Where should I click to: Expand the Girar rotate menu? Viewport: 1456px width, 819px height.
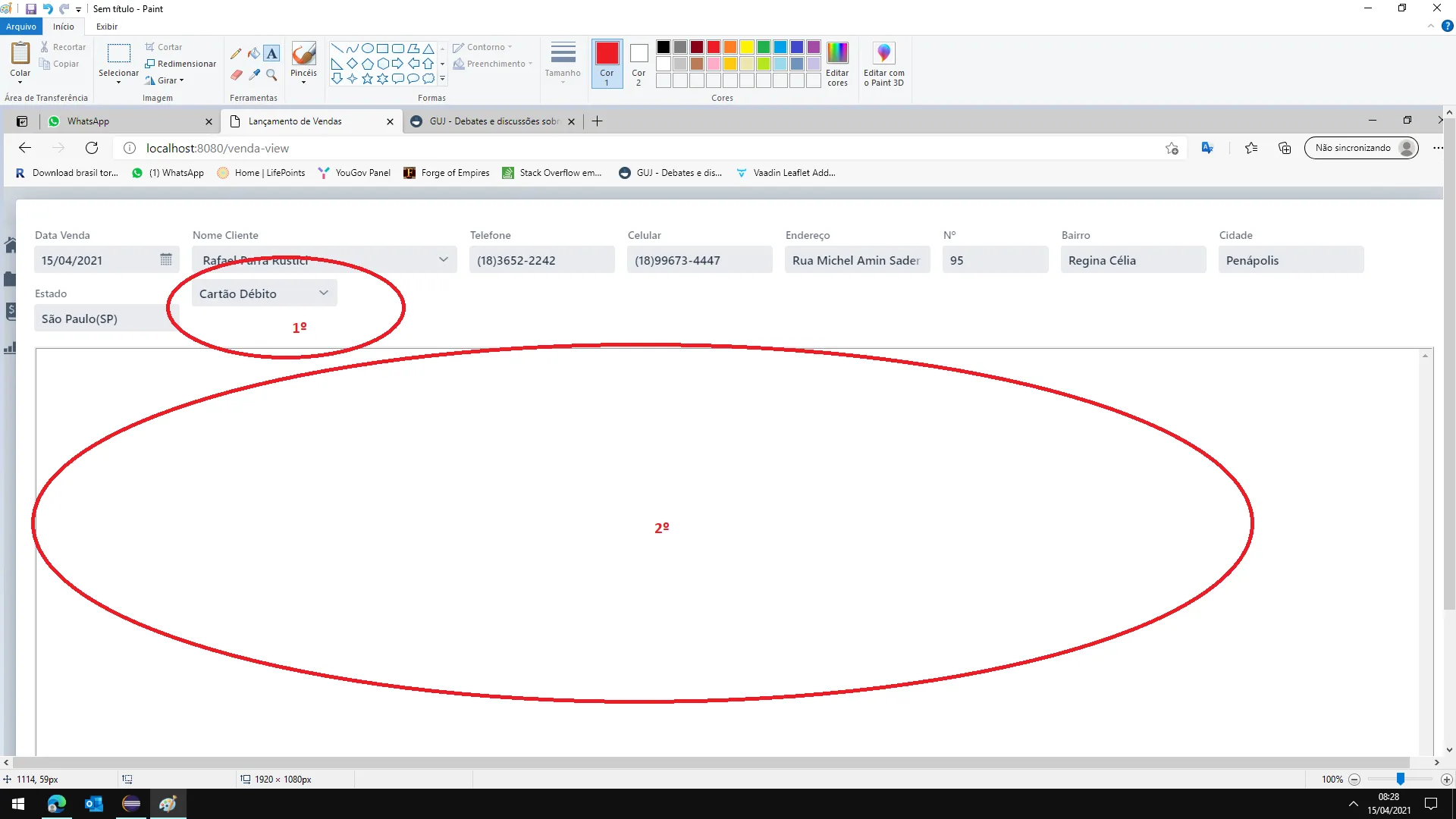click(165, 80)
